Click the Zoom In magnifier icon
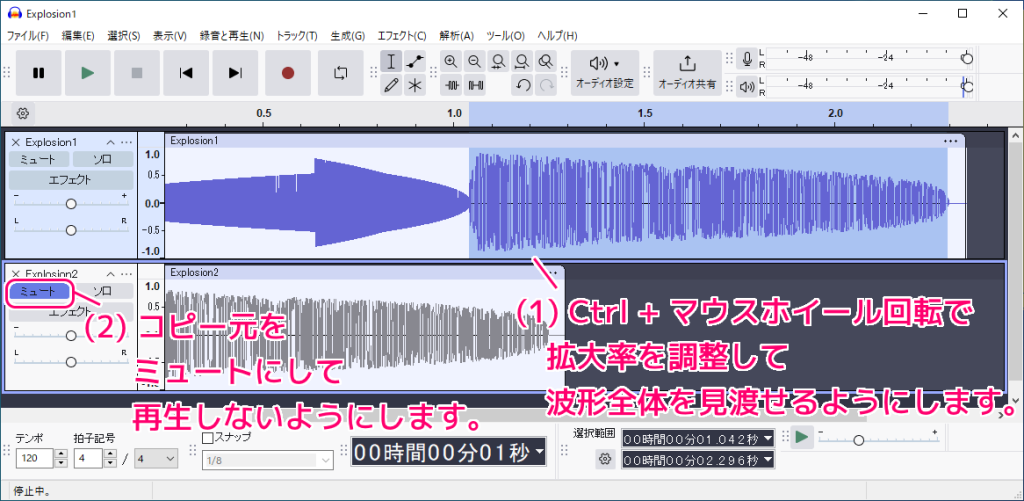 (451, 61)
